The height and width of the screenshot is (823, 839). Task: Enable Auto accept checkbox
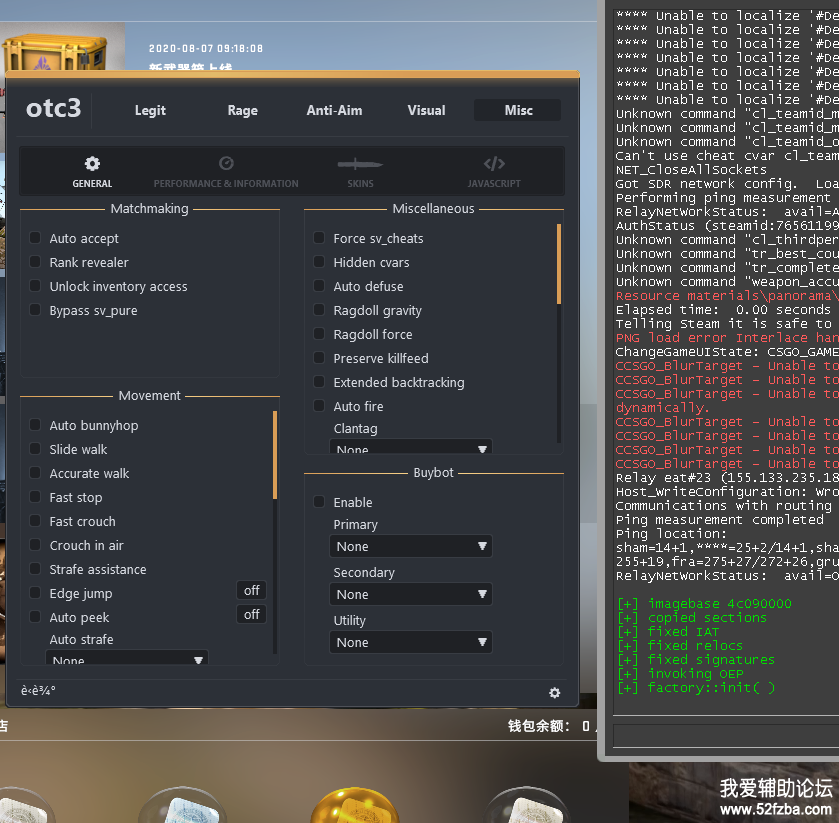pyautogui.click(x=35, y=238)
